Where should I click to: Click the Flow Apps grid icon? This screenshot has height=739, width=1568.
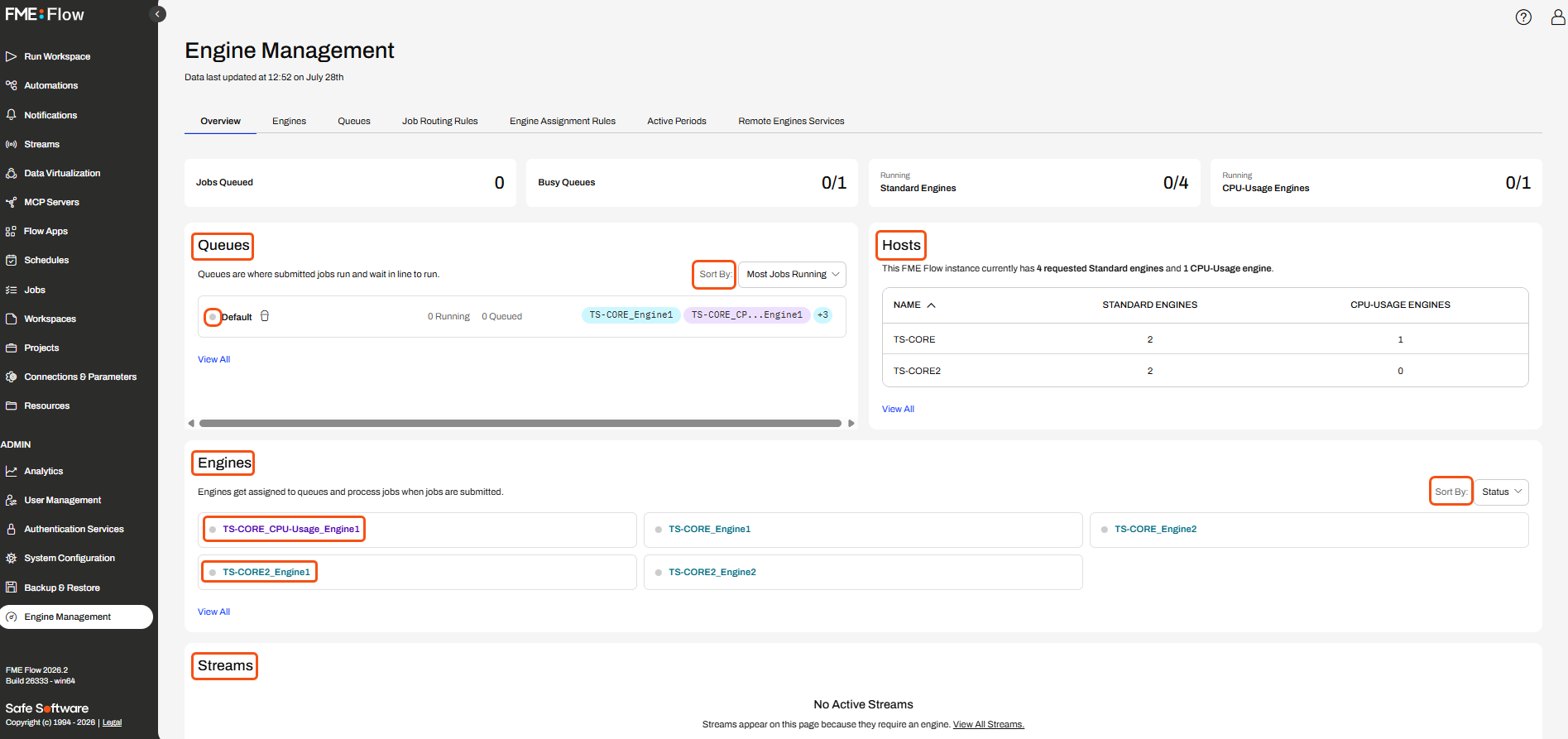[12, 231]
